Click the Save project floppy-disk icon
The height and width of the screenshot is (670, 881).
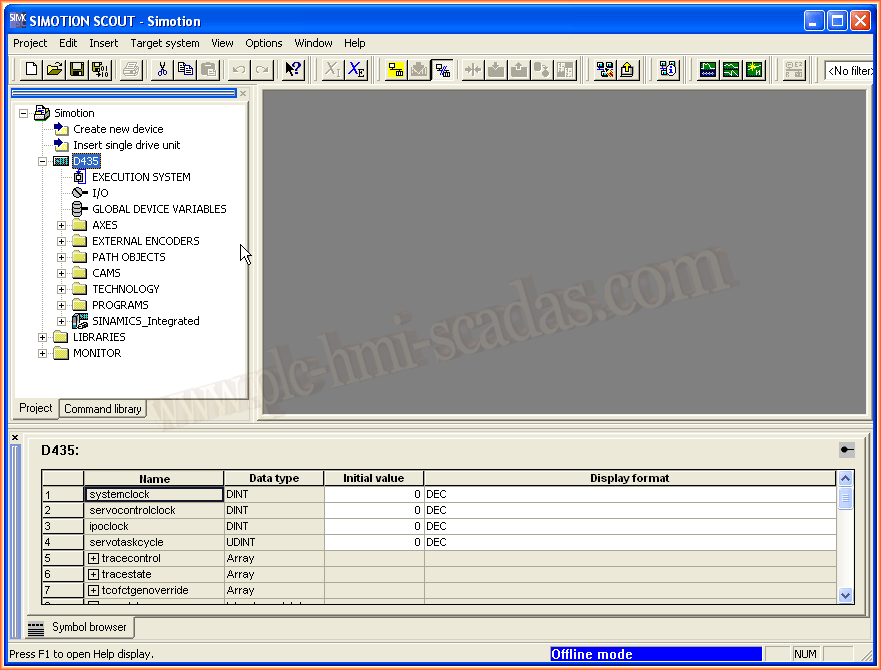coord(76,70)
